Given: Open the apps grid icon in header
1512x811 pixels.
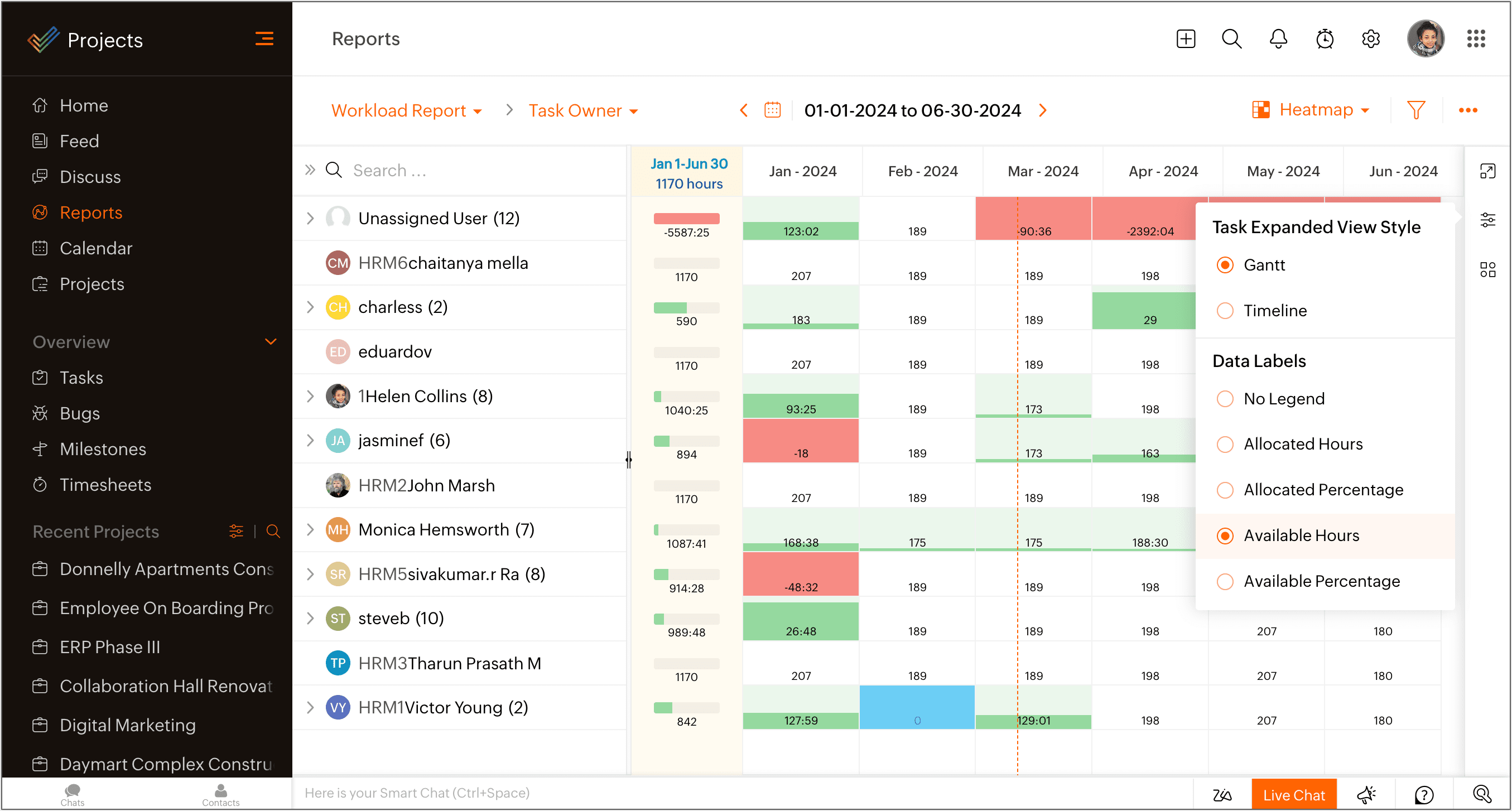Looking at the screenshot, I should 1475,39.
